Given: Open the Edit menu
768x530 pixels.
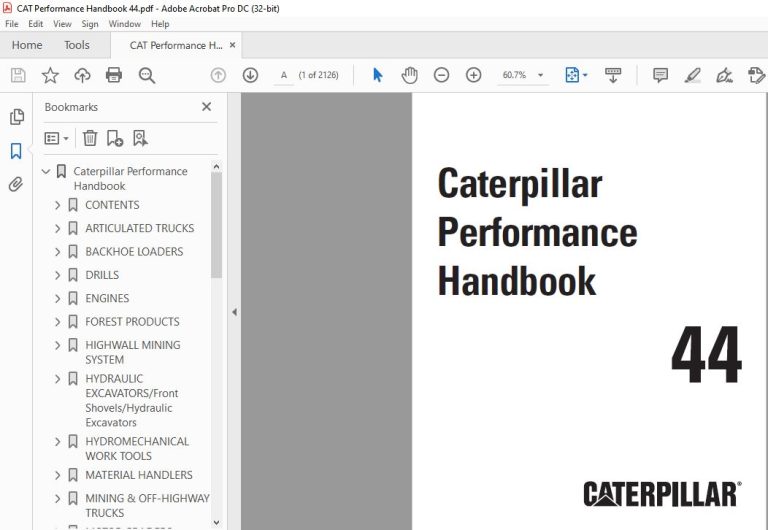Looking at the screenshot, I should (x=35, y=24).
